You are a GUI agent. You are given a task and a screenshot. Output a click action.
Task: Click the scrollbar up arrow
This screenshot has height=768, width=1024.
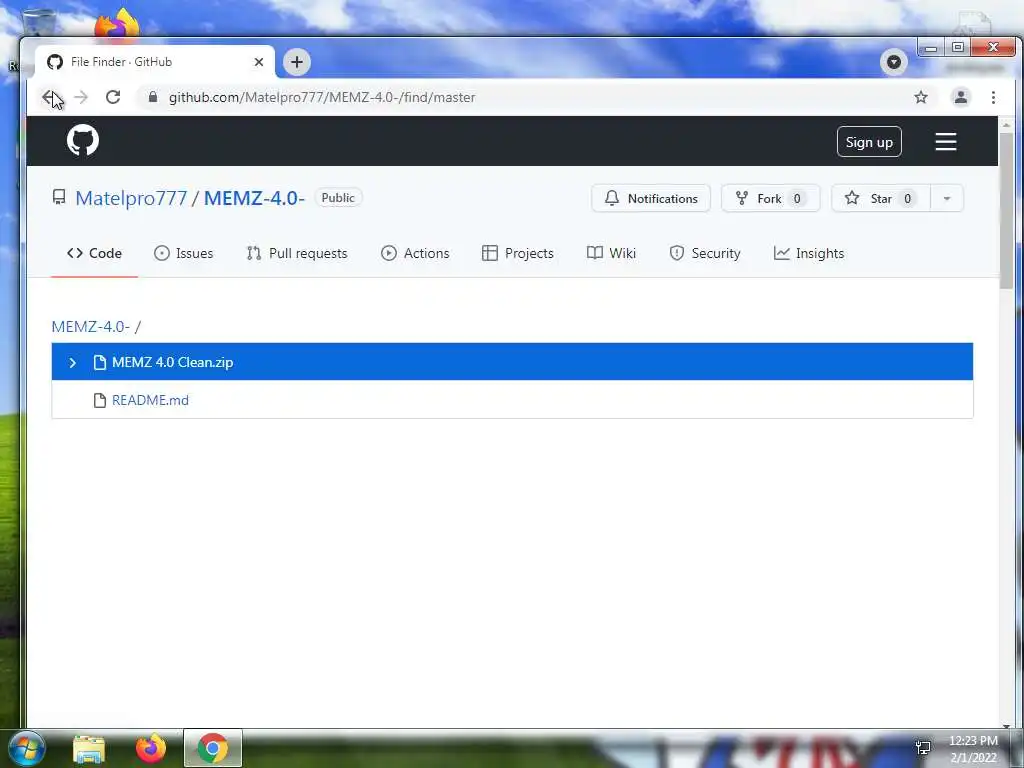(x=1006, y=124)
